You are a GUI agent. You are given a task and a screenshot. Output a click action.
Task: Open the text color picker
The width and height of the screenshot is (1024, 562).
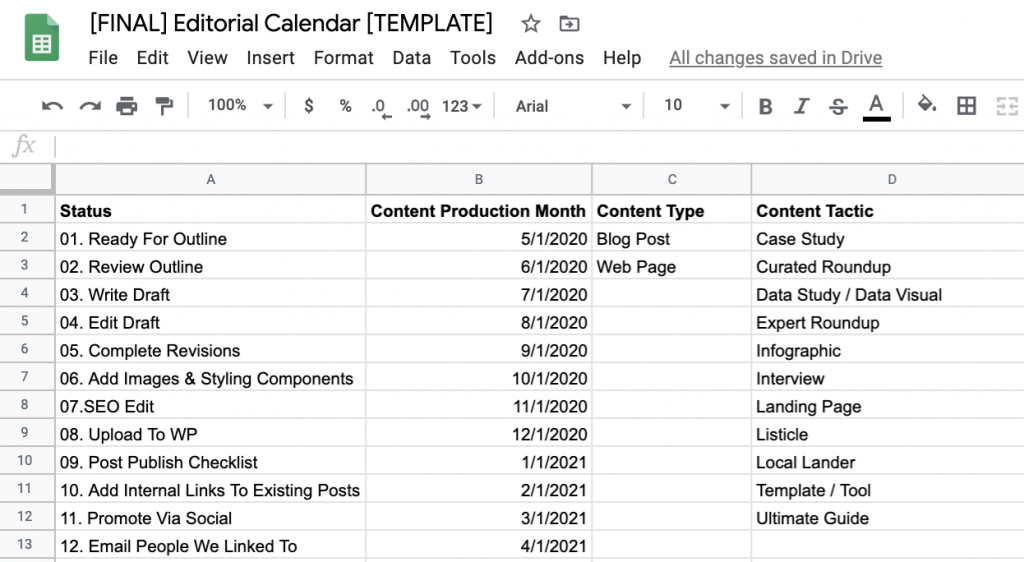point(876,107)
